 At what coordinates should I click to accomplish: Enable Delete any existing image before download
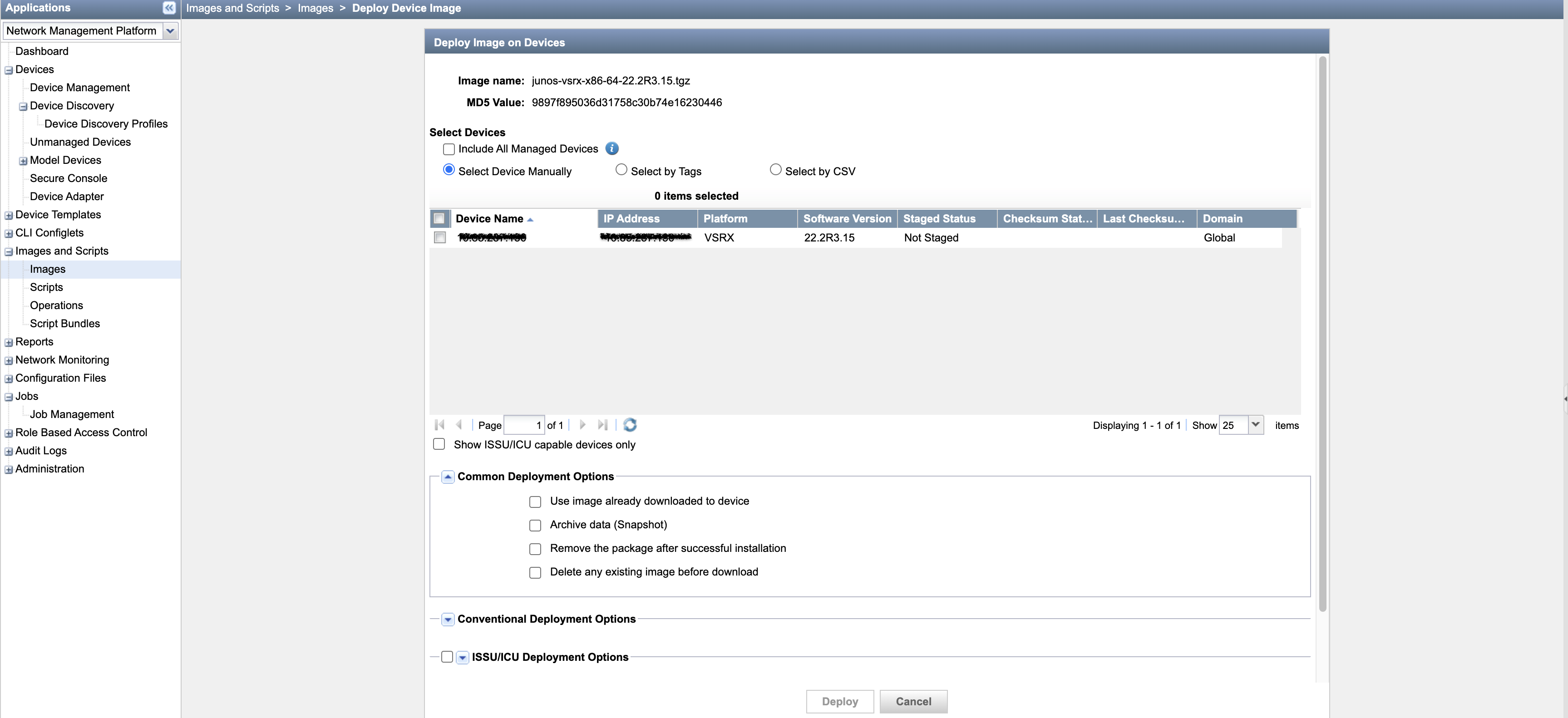pos(535,573)
